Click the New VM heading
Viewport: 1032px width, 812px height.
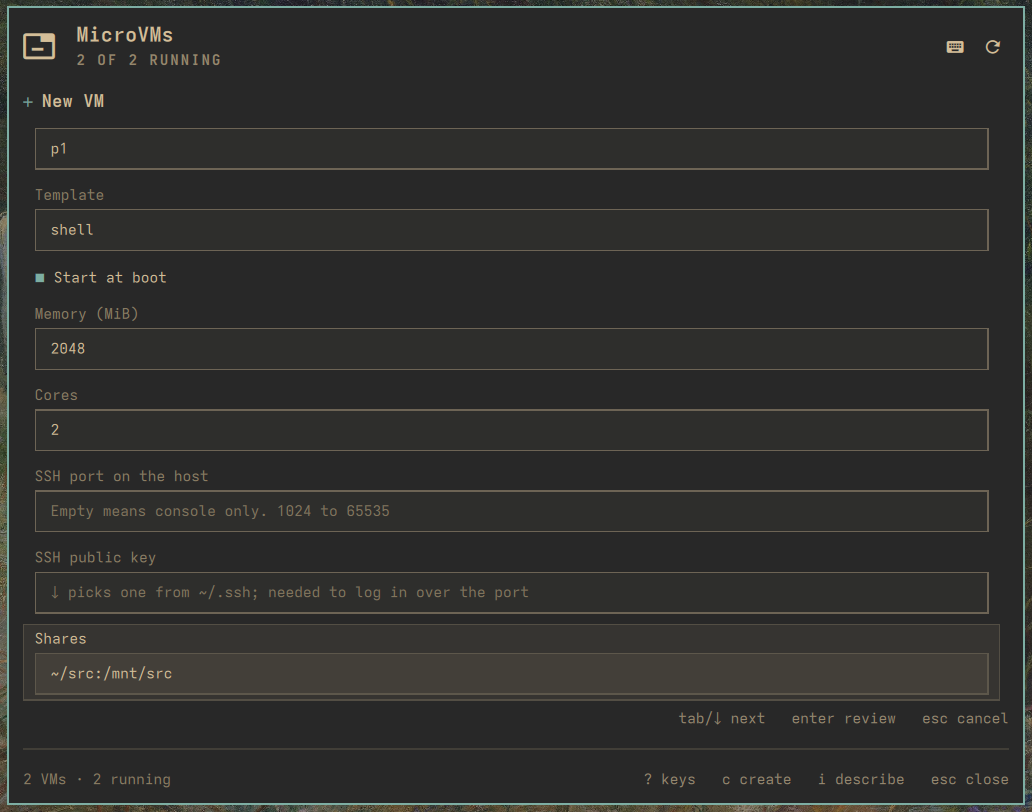click(72, 101)
